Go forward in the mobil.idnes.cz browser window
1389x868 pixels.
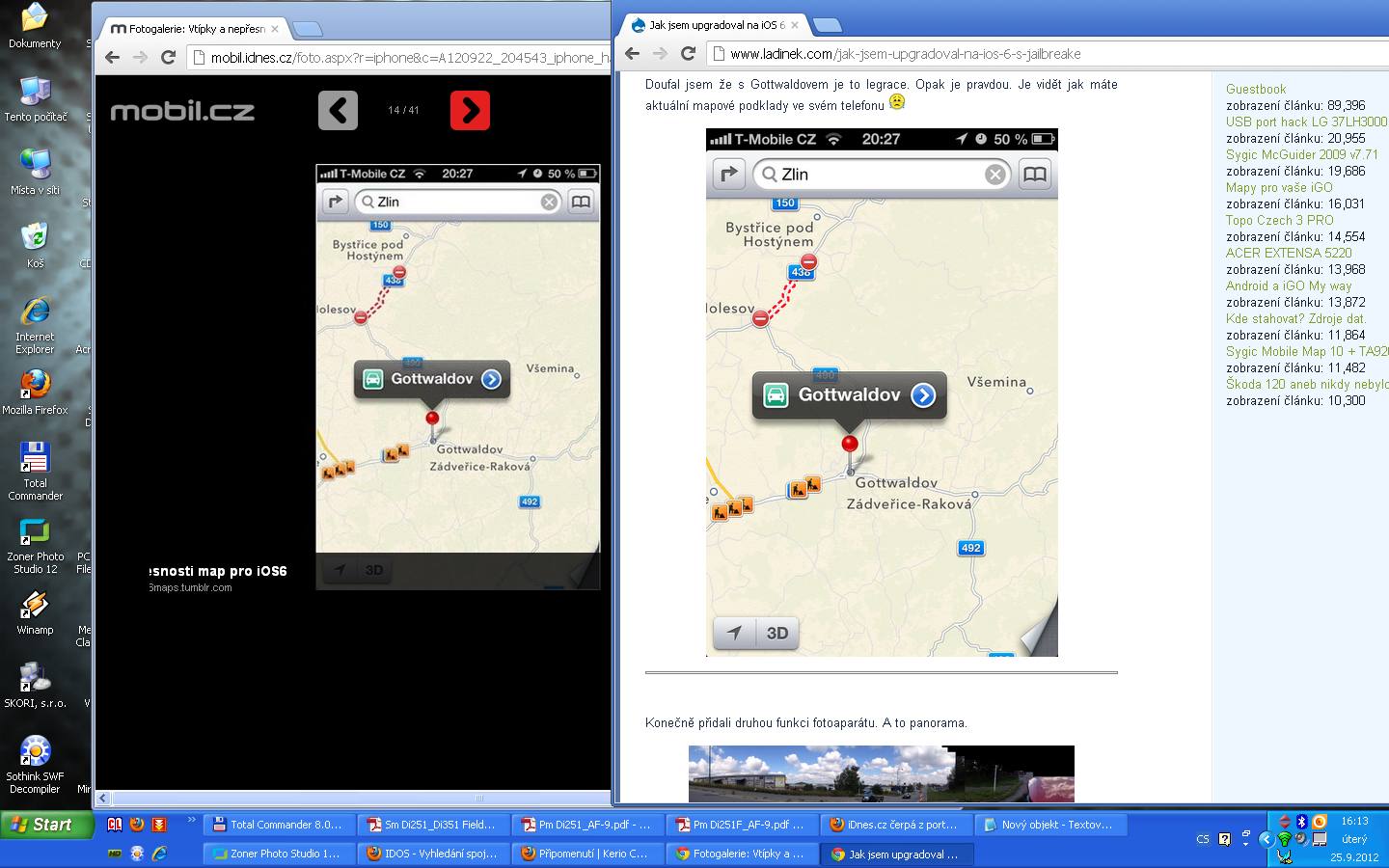[141, 57]
